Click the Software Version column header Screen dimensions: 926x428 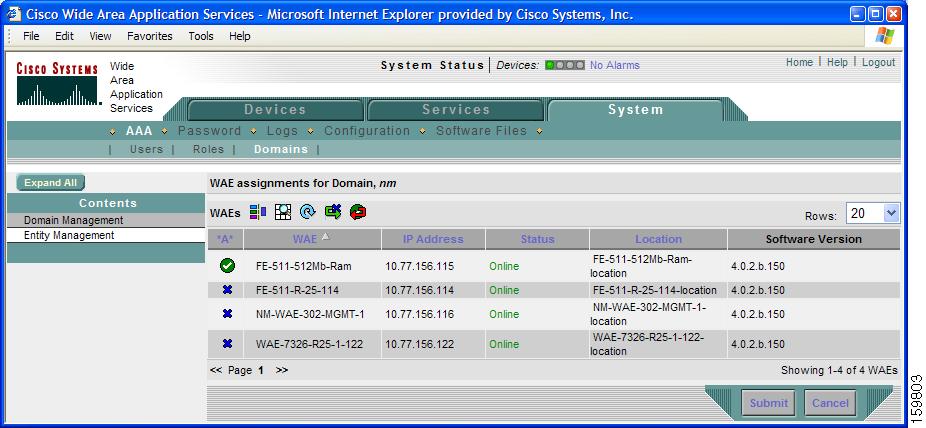coord(814,239)
